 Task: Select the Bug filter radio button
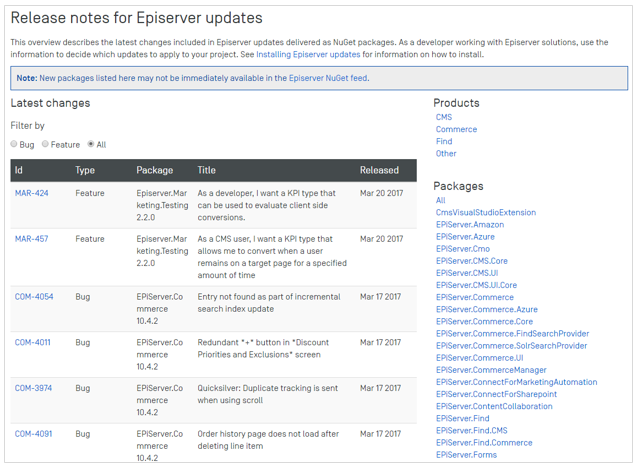click(15, 145)
